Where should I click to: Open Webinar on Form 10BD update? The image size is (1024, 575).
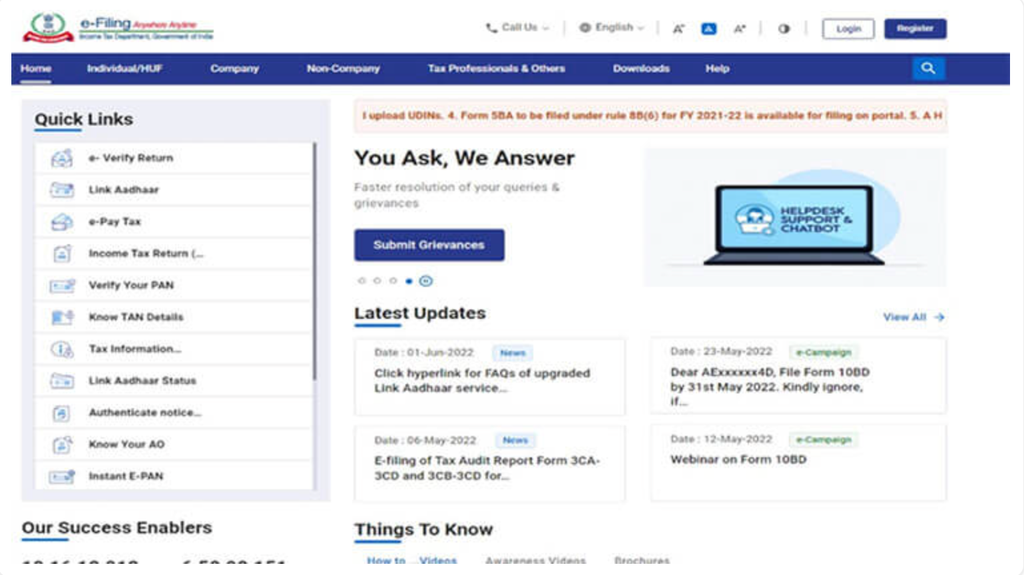click(798, 463)
